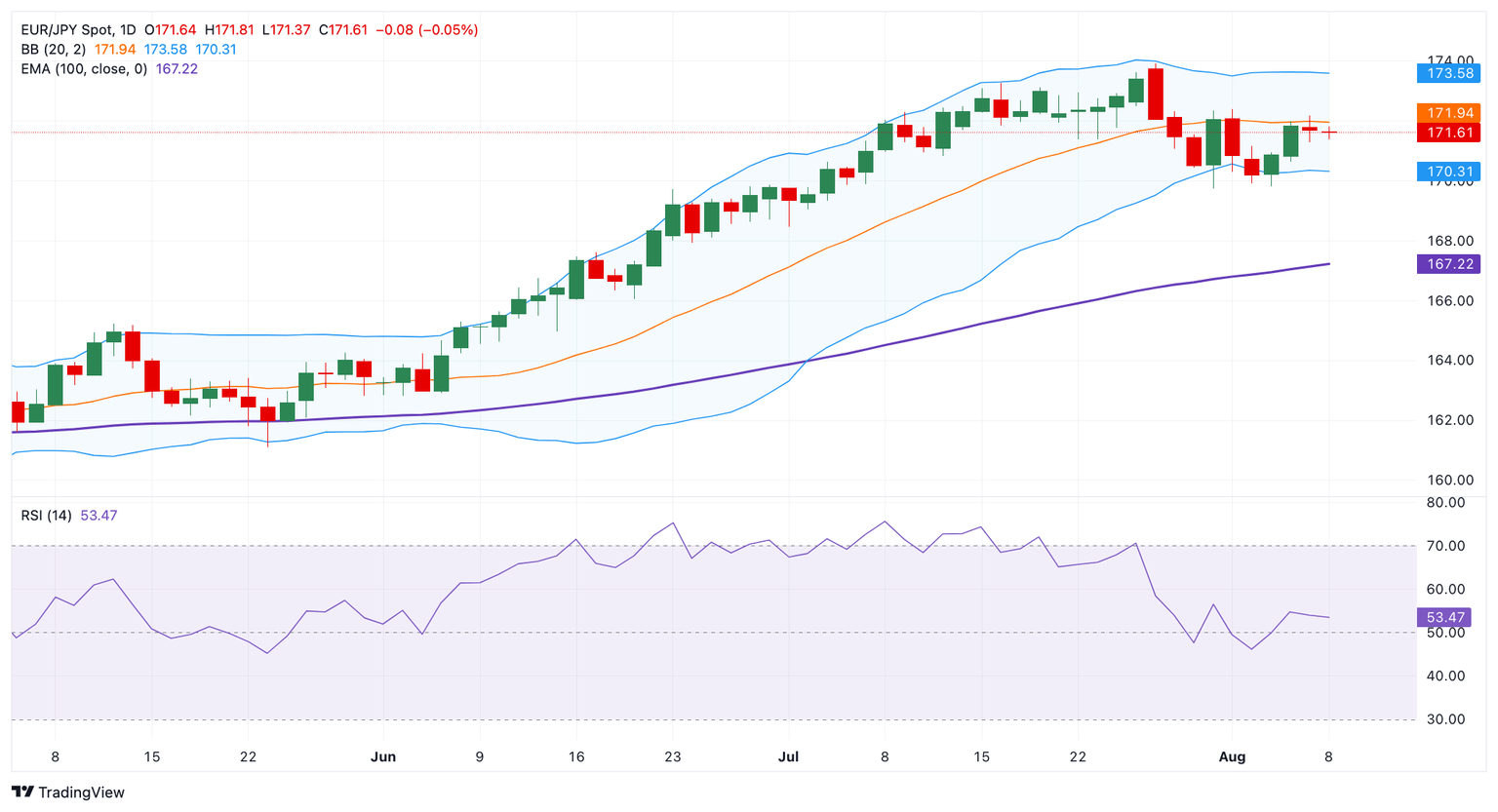Click the EUR/JPY Spot symbol title
1498x812 pixels.
[65, 30]
